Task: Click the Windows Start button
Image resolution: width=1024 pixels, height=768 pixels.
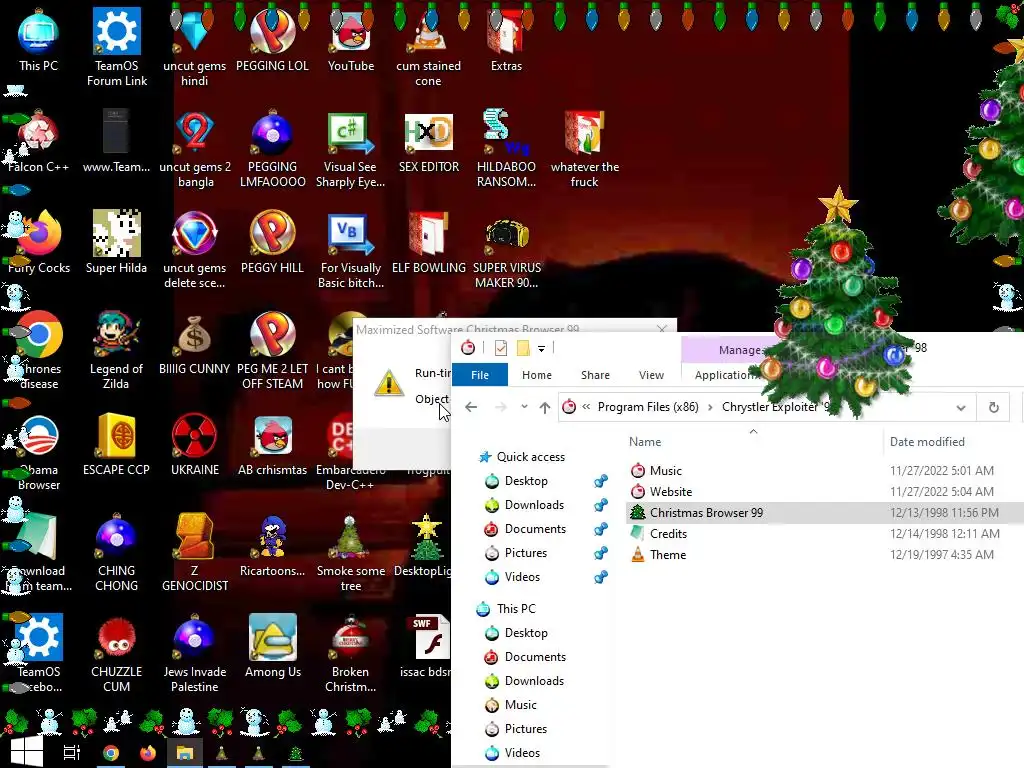Action: (26, 752)
